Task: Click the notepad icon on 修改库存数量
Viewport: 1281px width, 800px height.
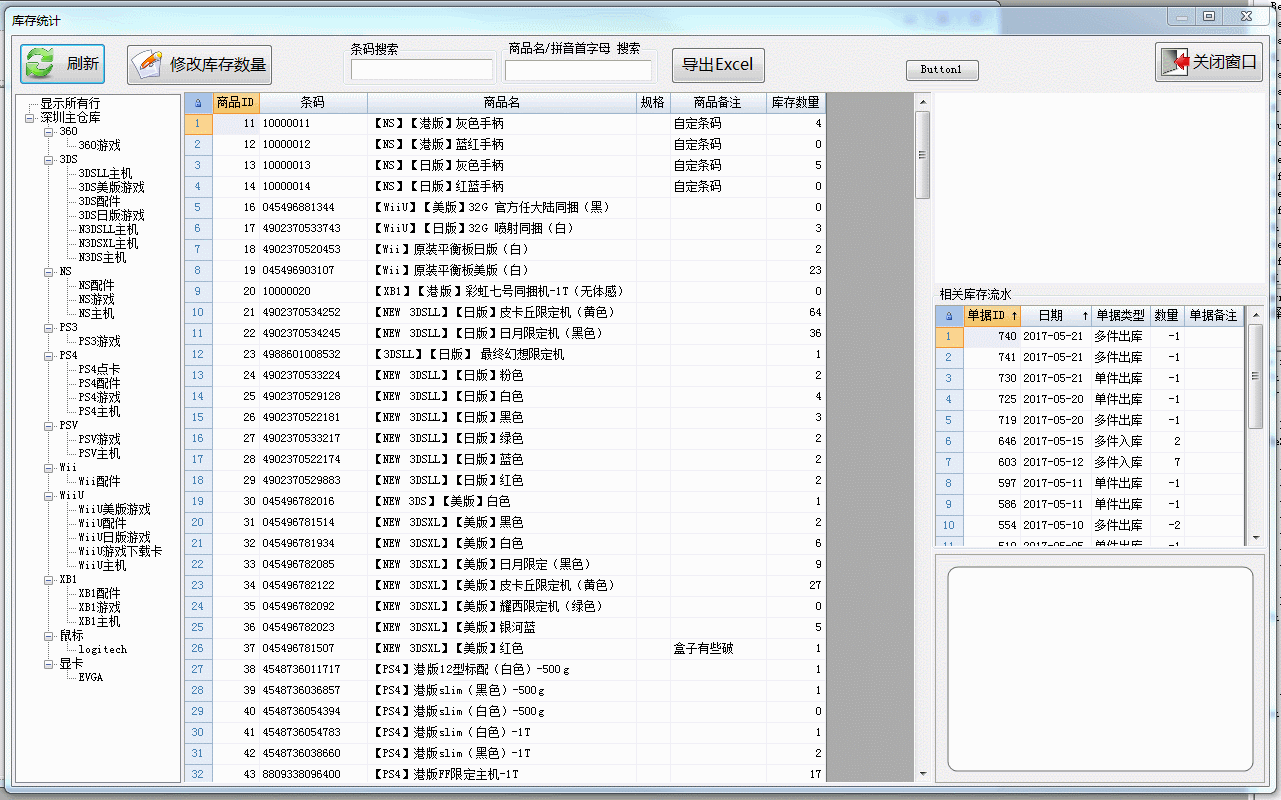Action: tap(147, 65)
